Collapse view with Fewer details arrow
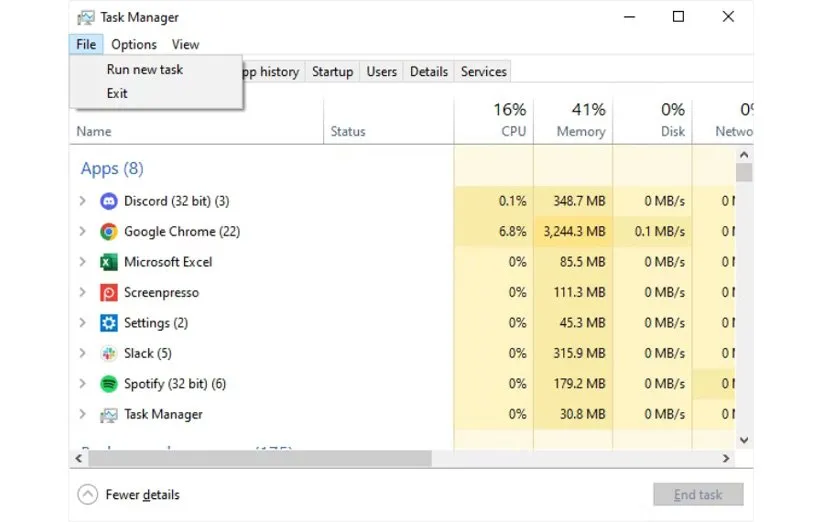The image size is (822, 522). [88, 494]
